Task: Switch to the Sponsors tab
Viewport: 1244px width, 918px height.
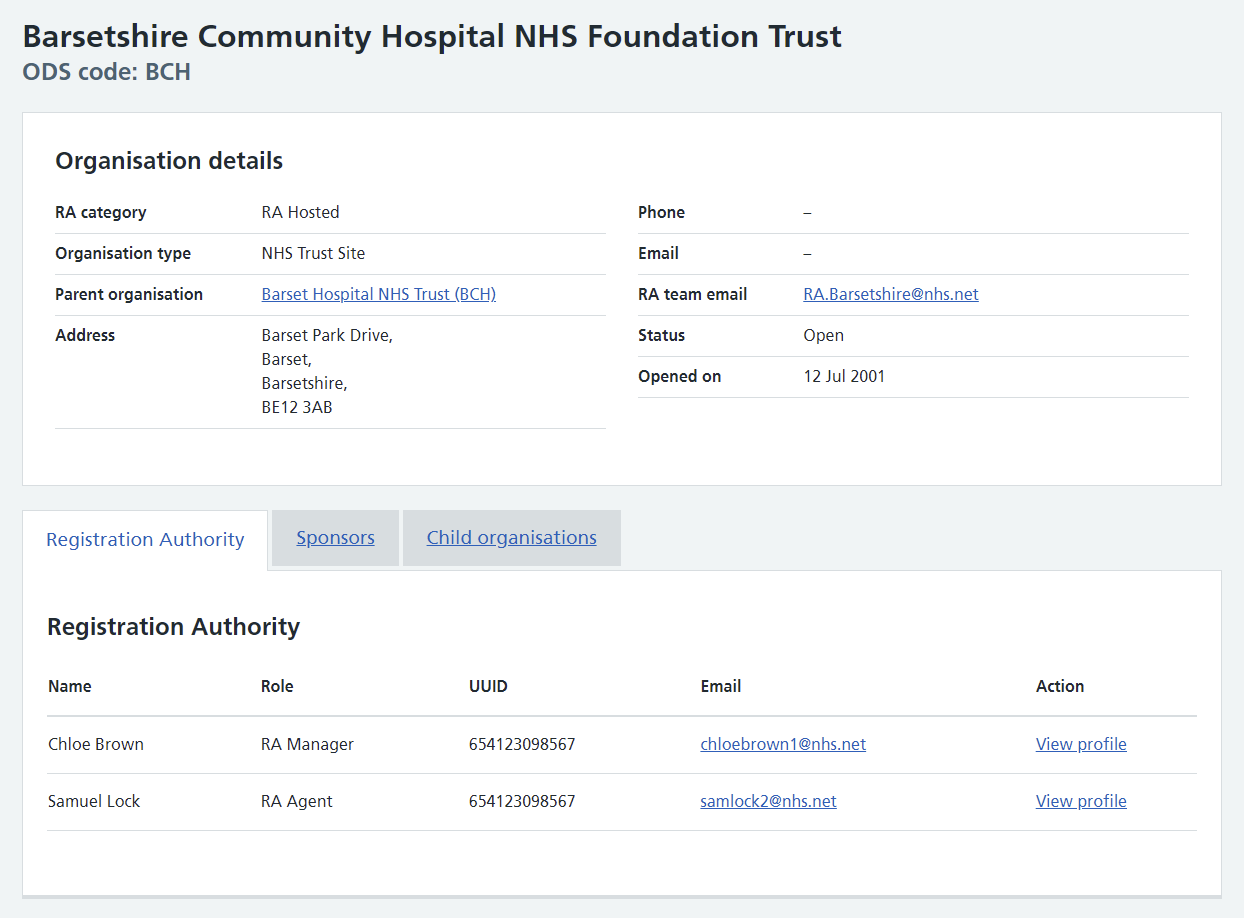Action: pyautogui.click(x=335, y=537)
